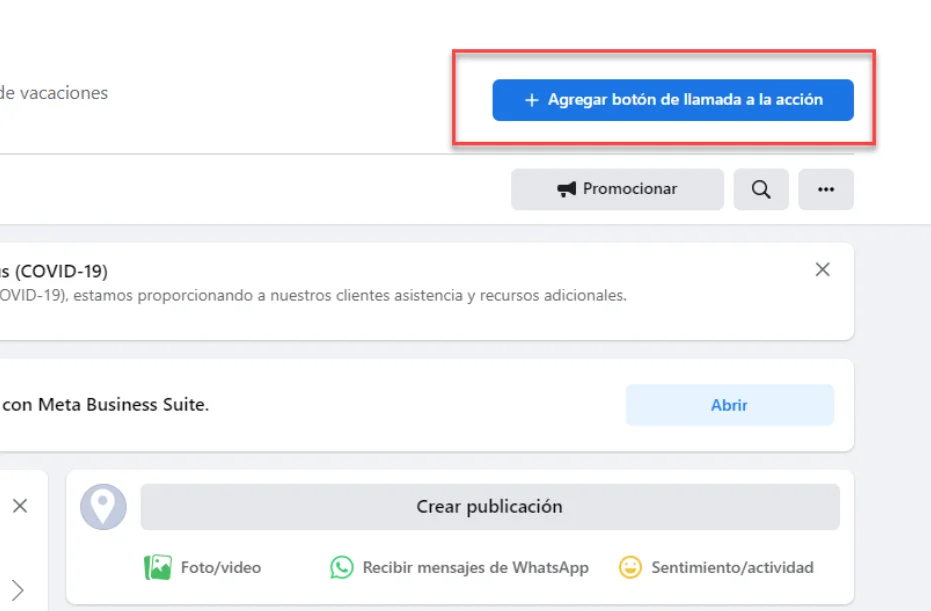Choose Sentimiento/actividad option
This screenshot has width=931, height=611.
coord(716,568)
